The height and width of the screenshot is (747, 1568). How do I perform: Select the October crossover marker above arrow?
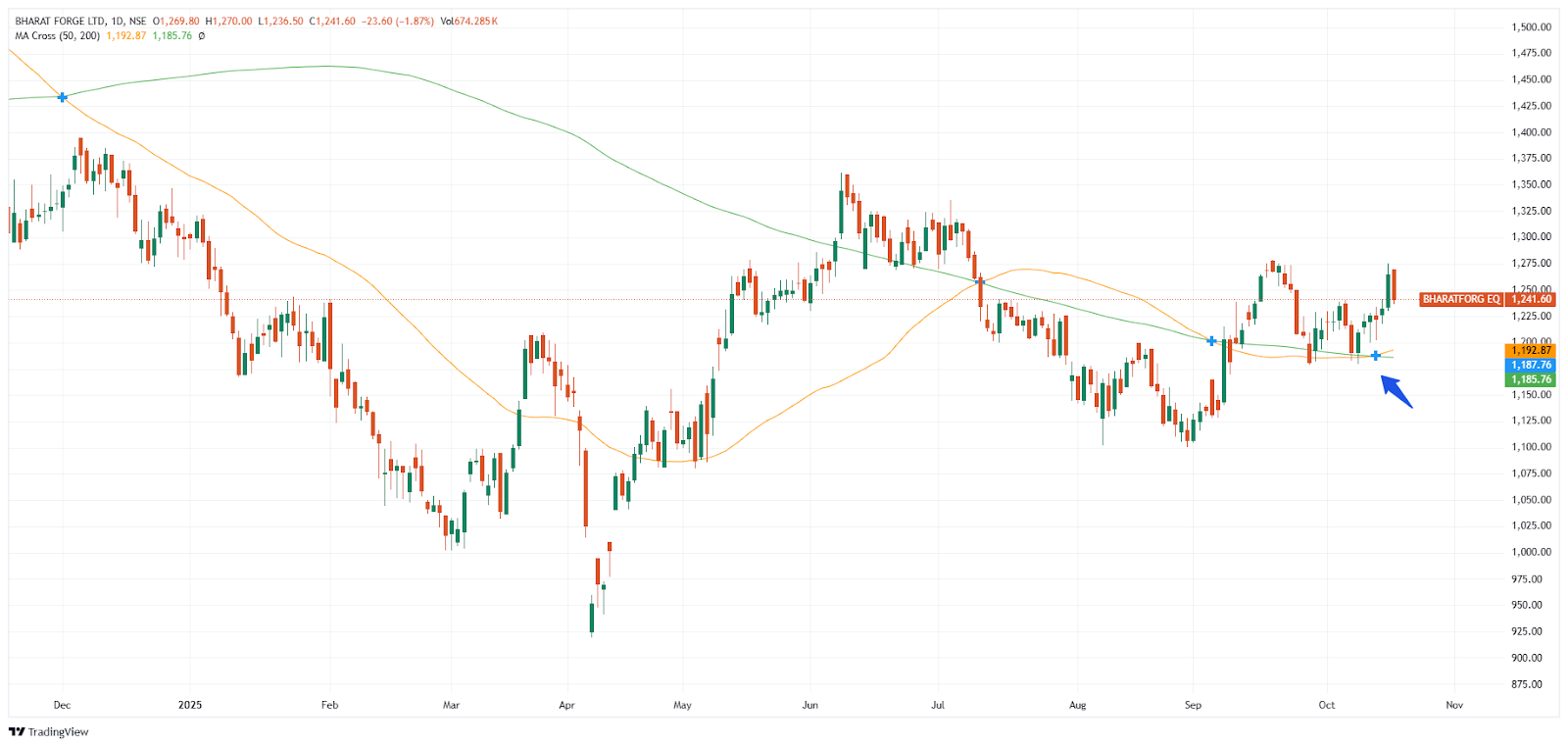[1376, 355]
